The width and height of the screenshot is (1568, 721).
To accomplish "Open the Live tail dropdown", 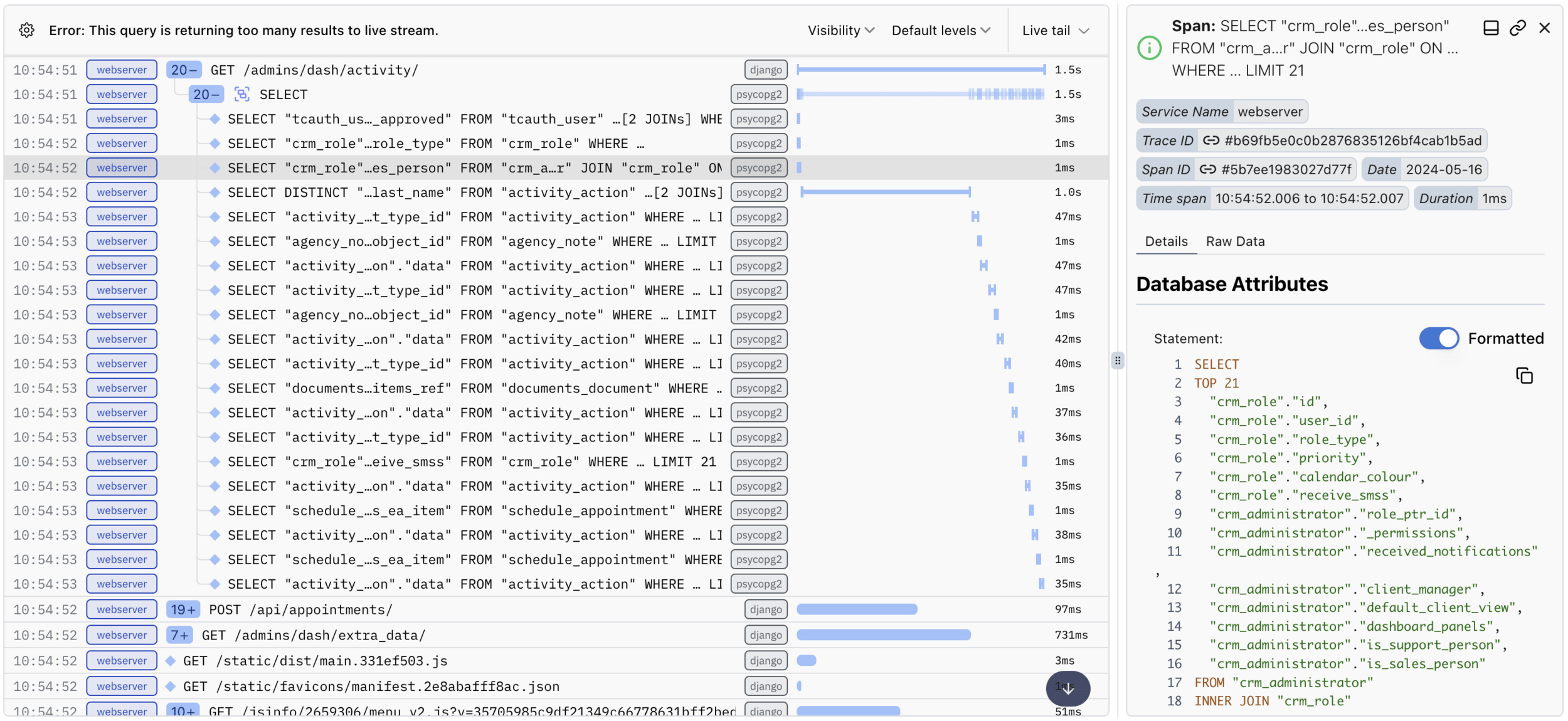I will (1055, 30).
